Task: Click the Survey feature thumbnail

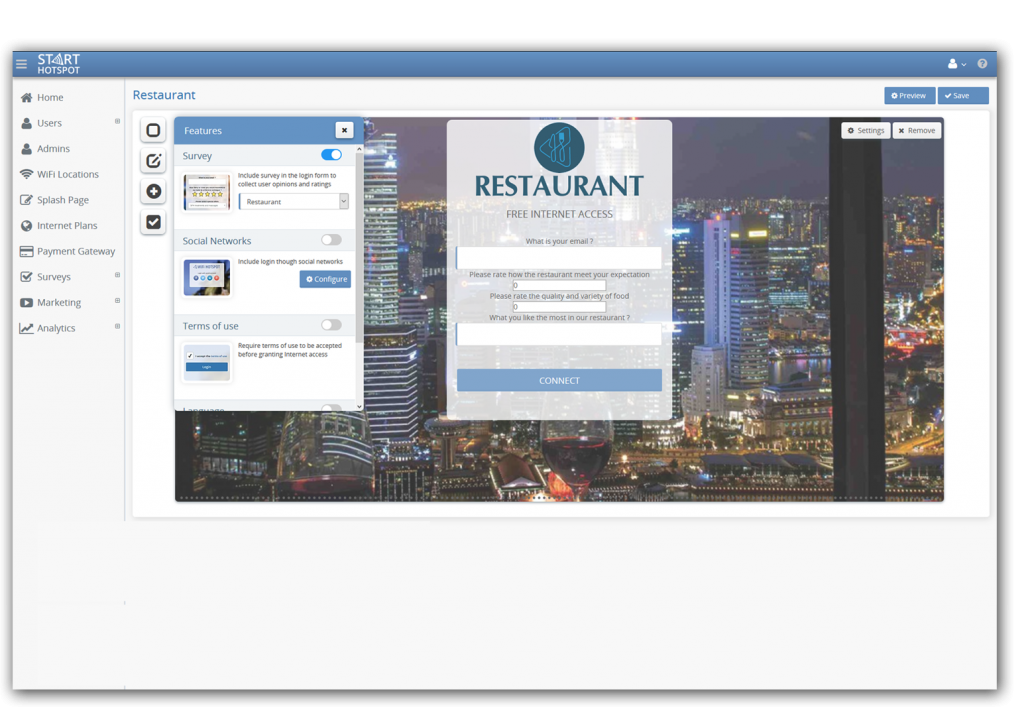Action: pos(206,192)
